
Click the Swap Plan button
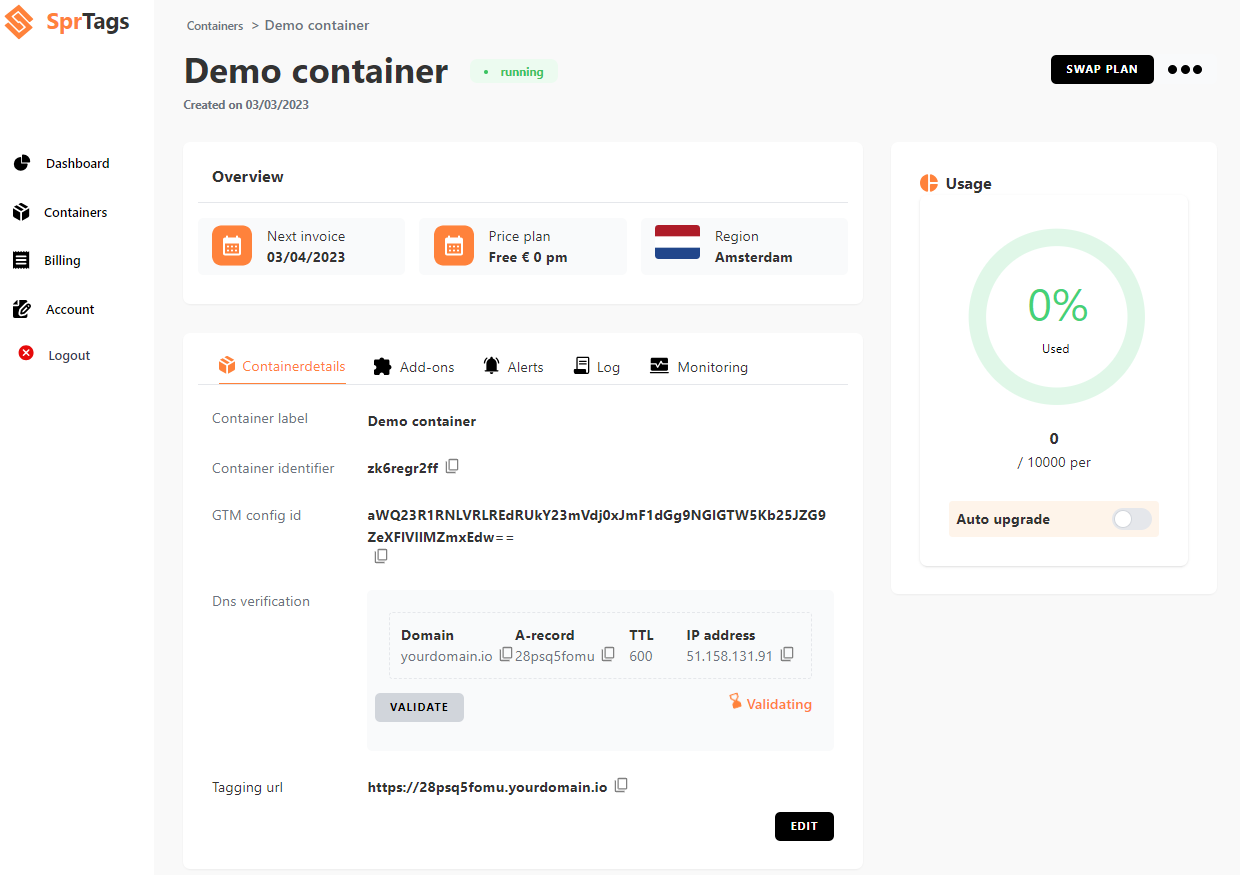click(1102, 70)
